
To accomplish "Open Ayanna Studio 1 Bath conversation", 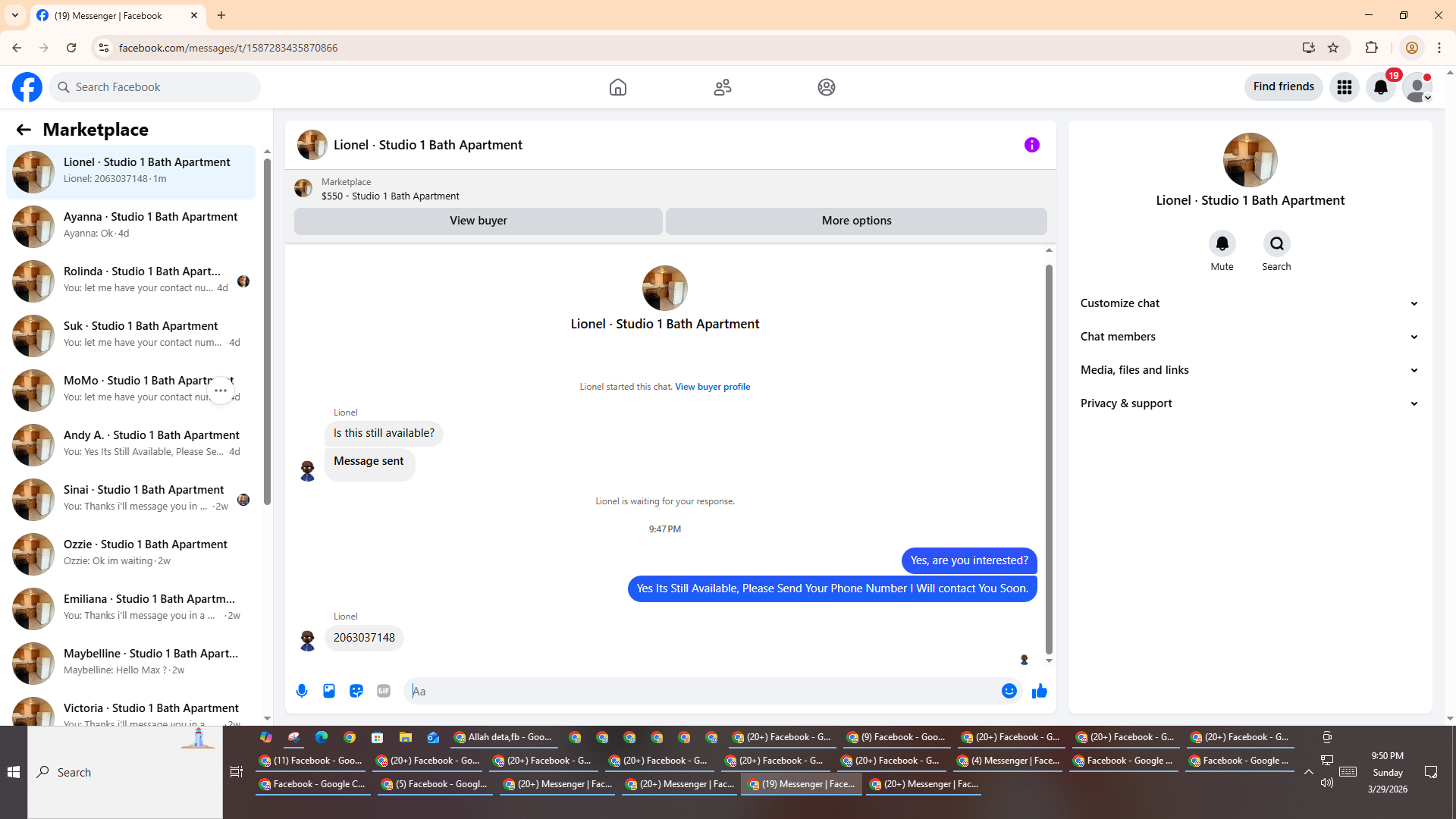I will 130,225.
